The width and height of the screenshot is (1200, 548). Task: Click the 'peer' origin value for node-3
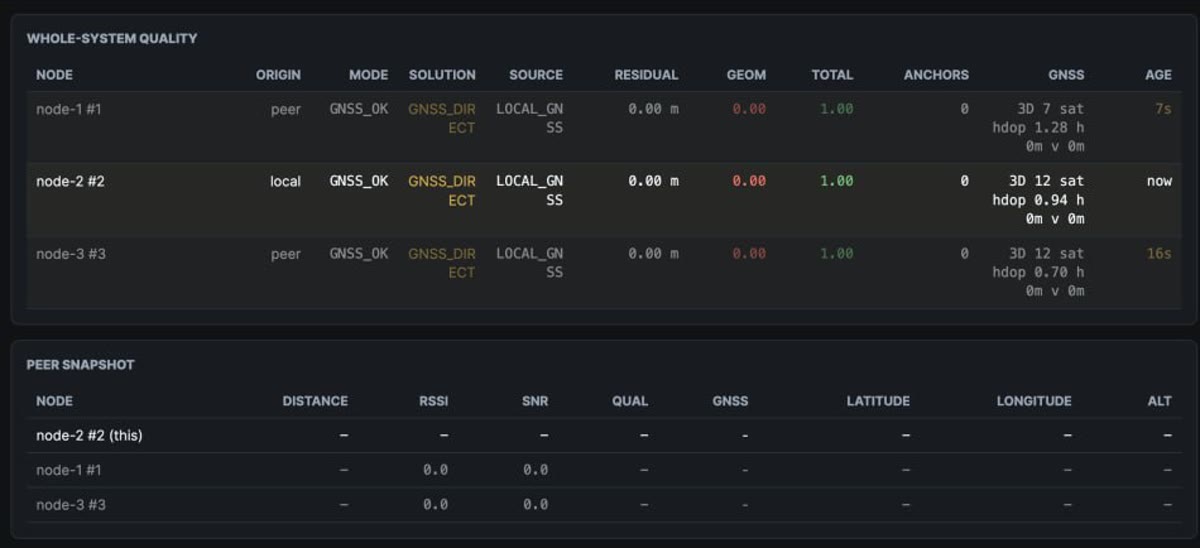285,254
